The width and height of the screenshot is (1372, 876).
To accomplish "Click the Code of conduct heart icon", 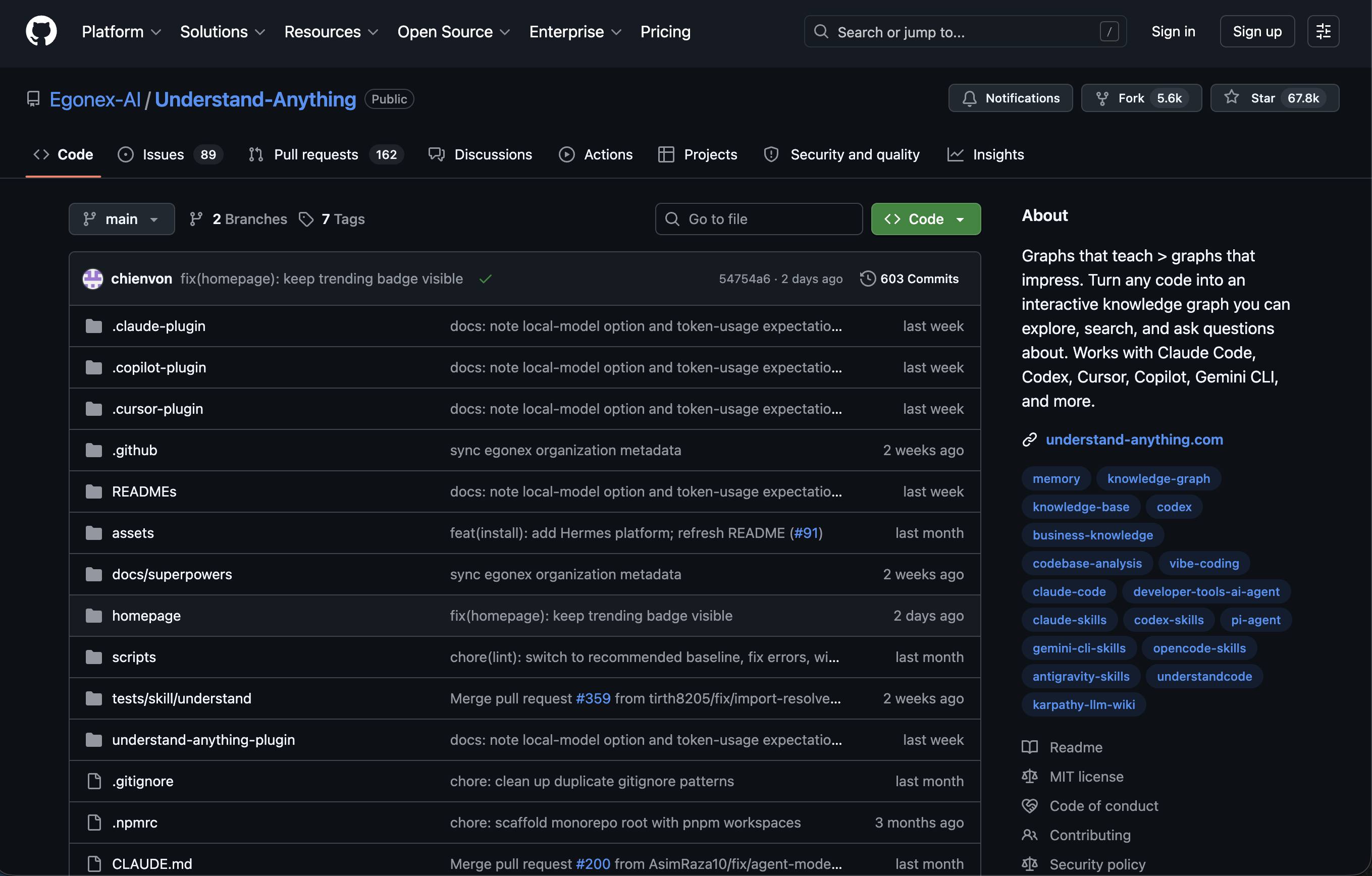I will click(1029, 806).
